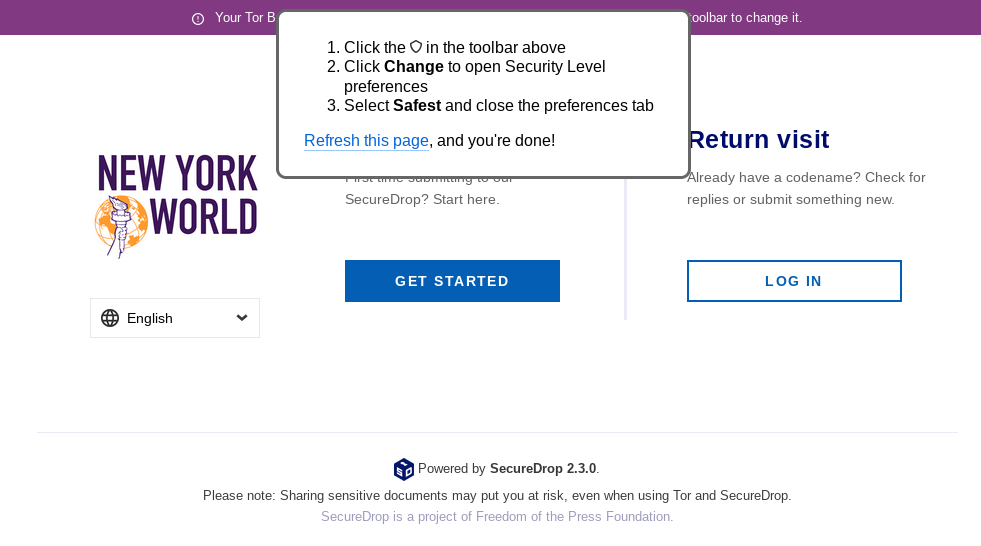Click the GET STARTED button

coord(452,281)
